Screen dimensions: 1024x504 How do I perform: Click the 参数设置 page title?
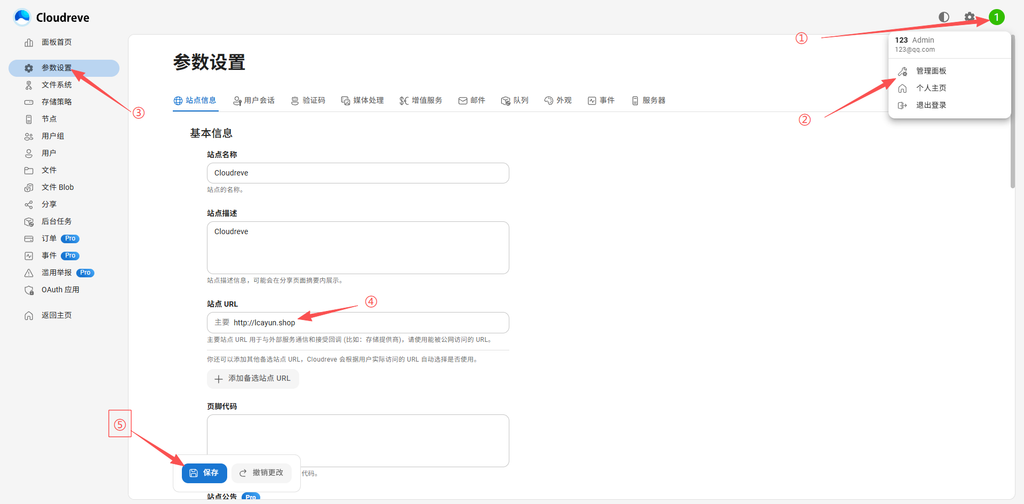[209, 63]
